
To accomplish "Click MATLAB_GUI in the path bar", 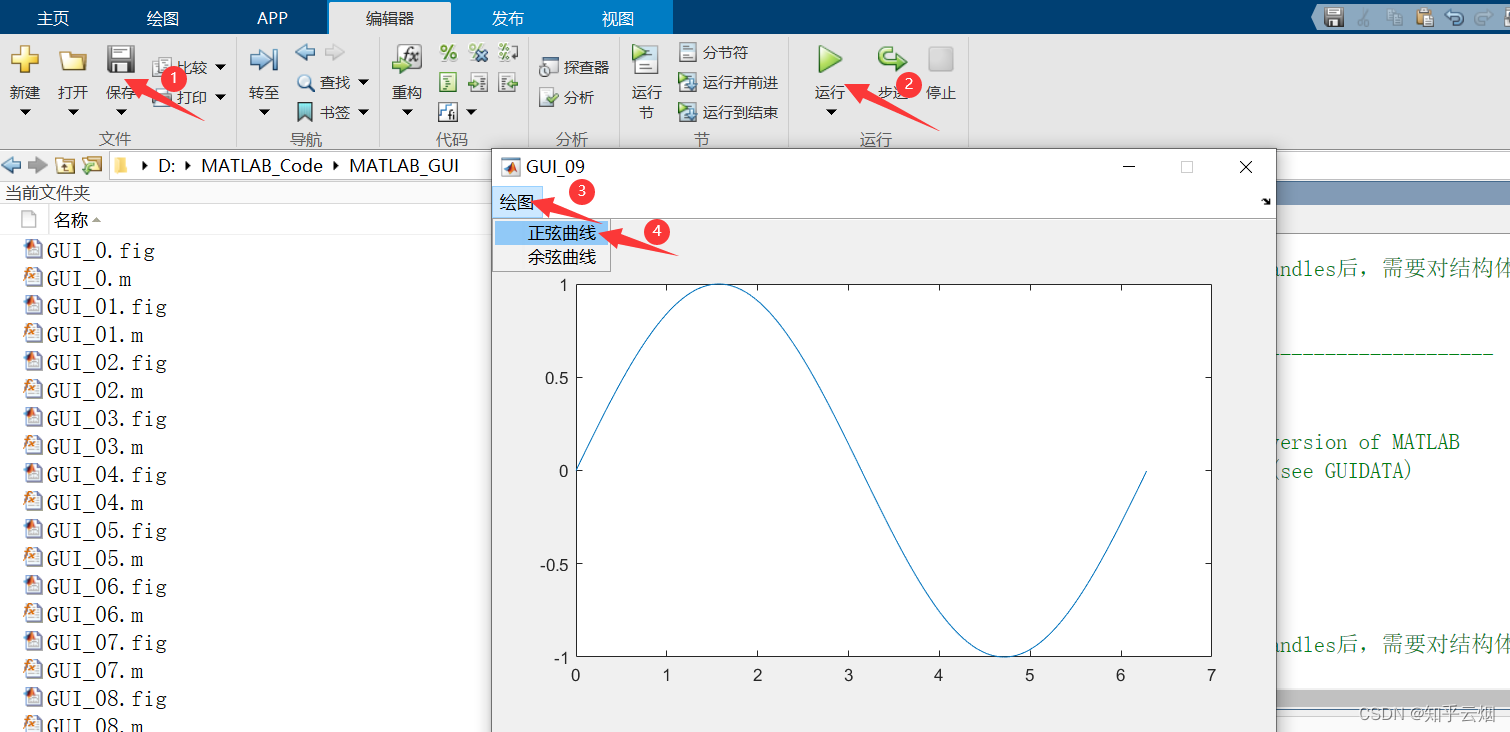I will 404,166.
